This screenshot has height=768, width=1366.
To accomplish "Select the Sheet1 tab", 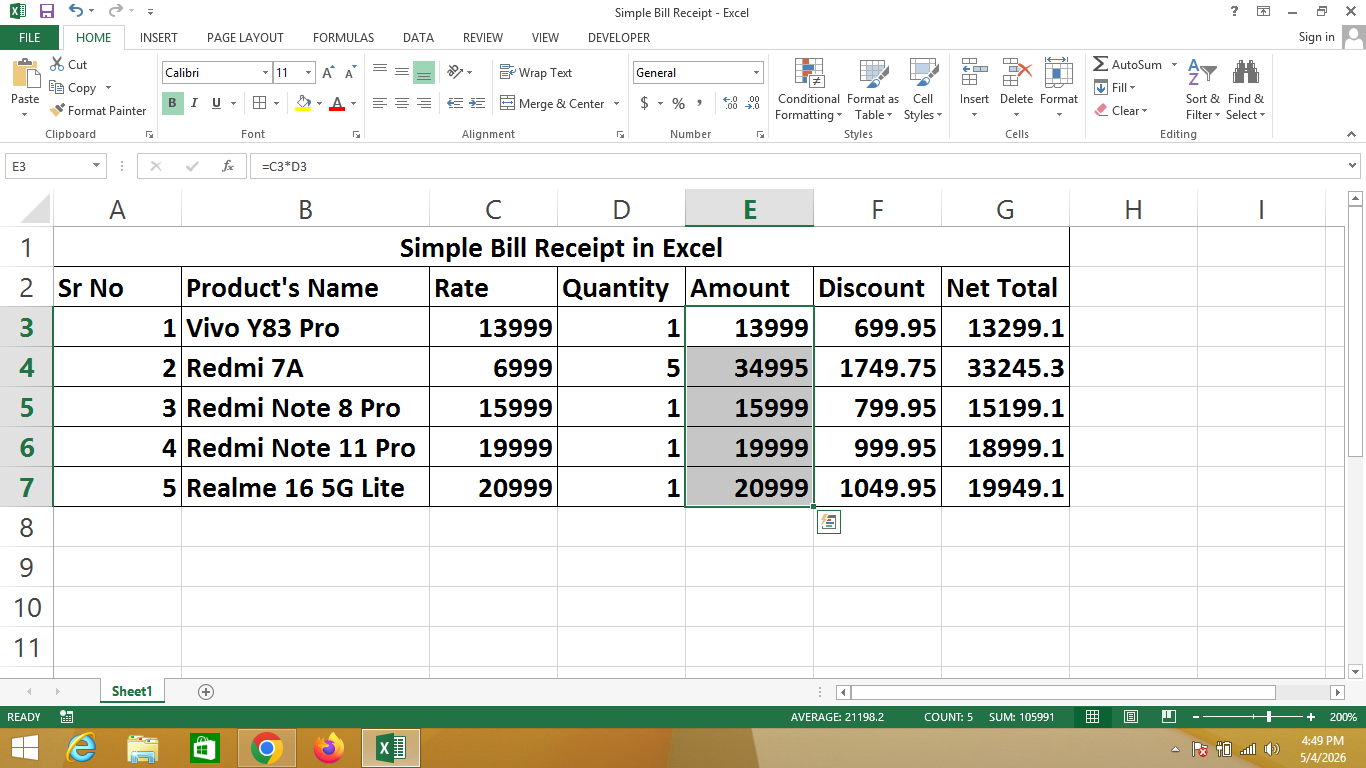I will point(132,691).
